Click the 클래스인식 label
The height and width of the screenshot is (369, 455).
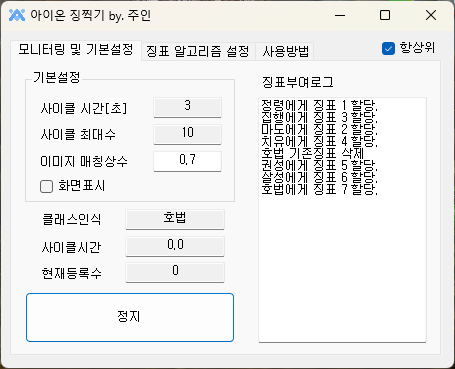72,220
